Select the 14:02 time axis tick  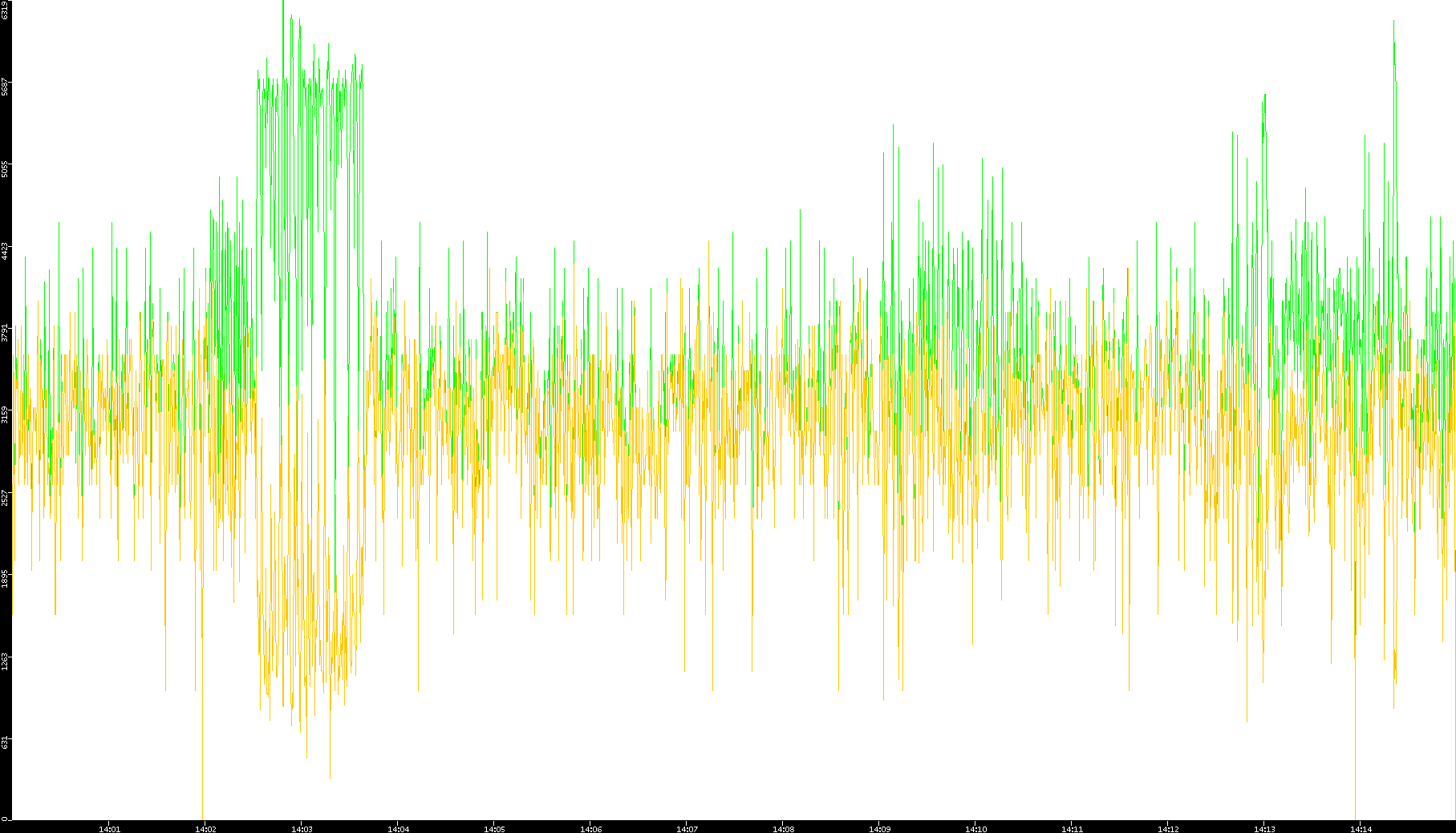tap(205, 828)
